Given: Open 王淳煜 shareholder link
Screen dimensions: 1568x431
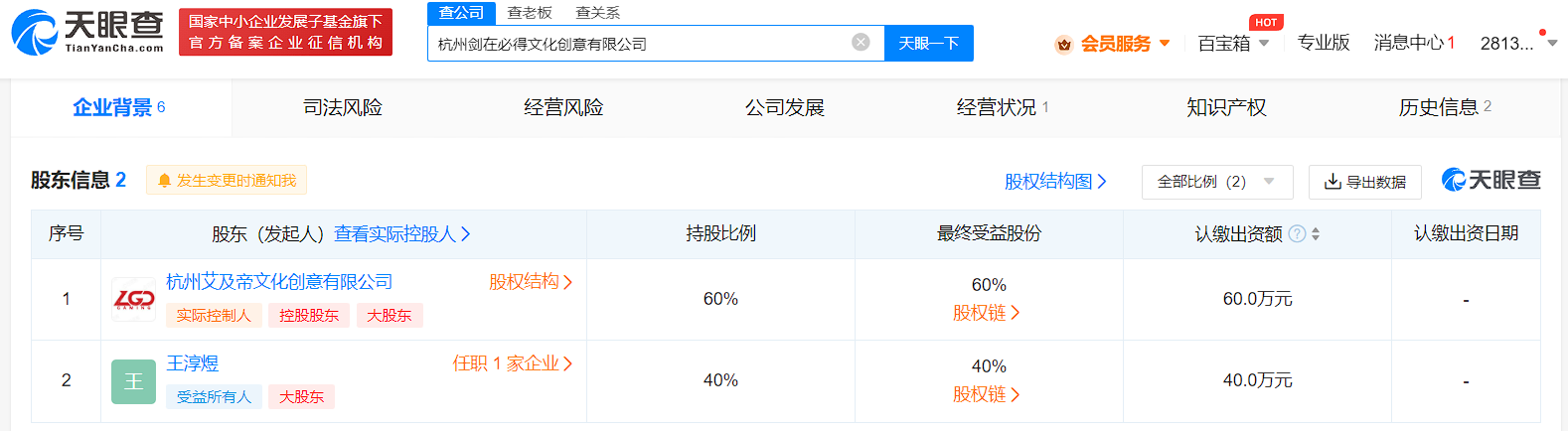Looking at the screenshot, I should pyautogui.click(x=192, y=363).
